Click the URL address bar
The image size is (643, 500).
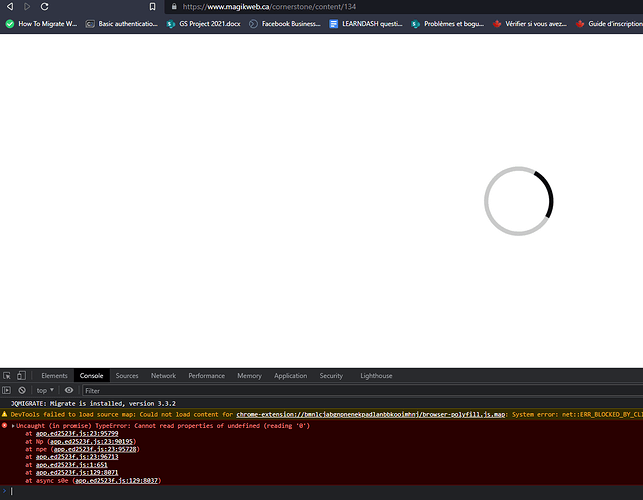point(300,6)
